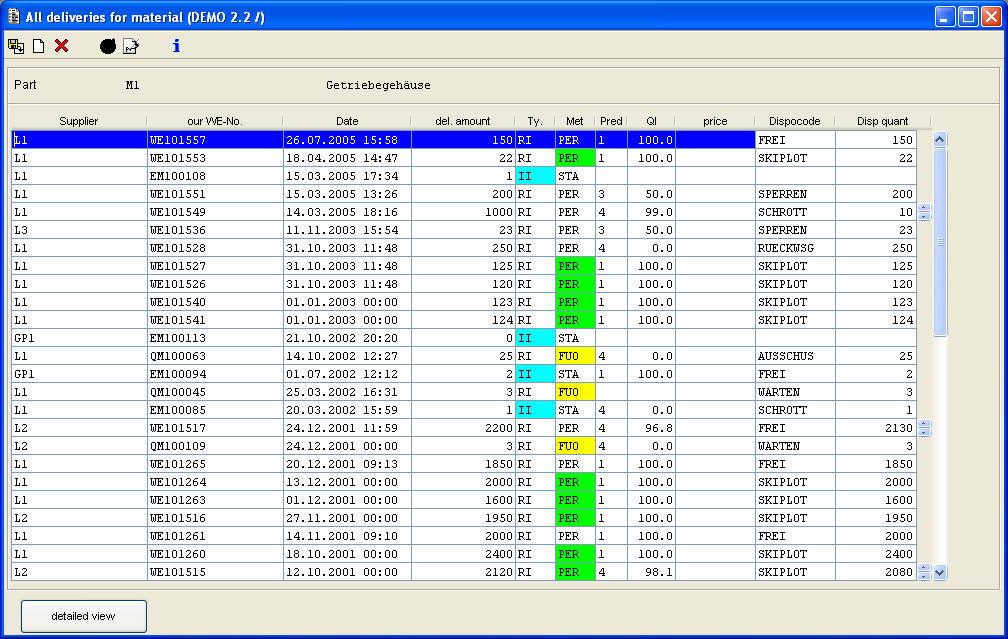Select the EM100108 delivery cell

(215, 176)
